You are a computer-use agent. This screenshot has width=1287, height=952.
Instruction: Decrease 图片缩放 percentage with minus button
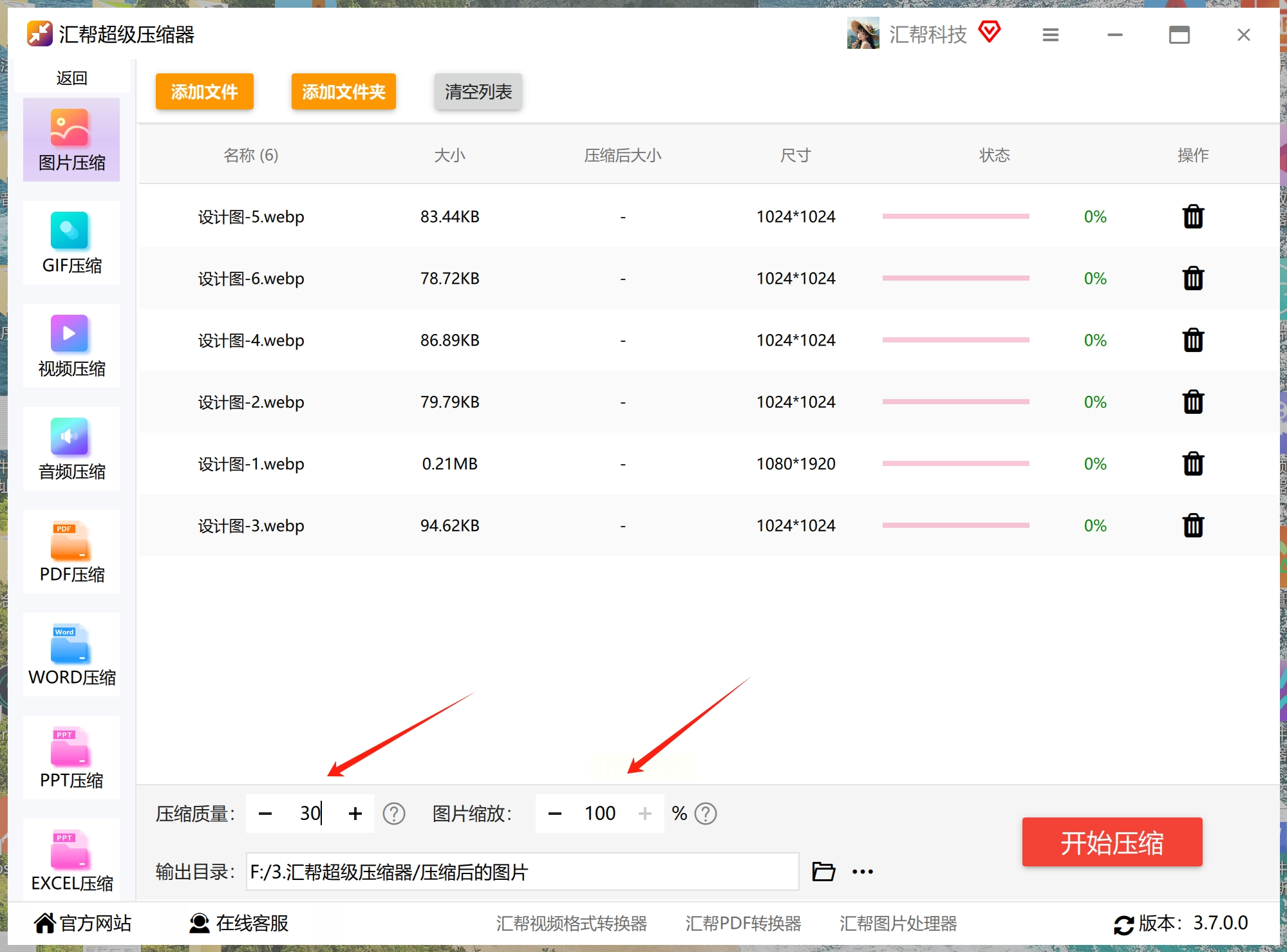pyautogui.click(x=554, y=814)
